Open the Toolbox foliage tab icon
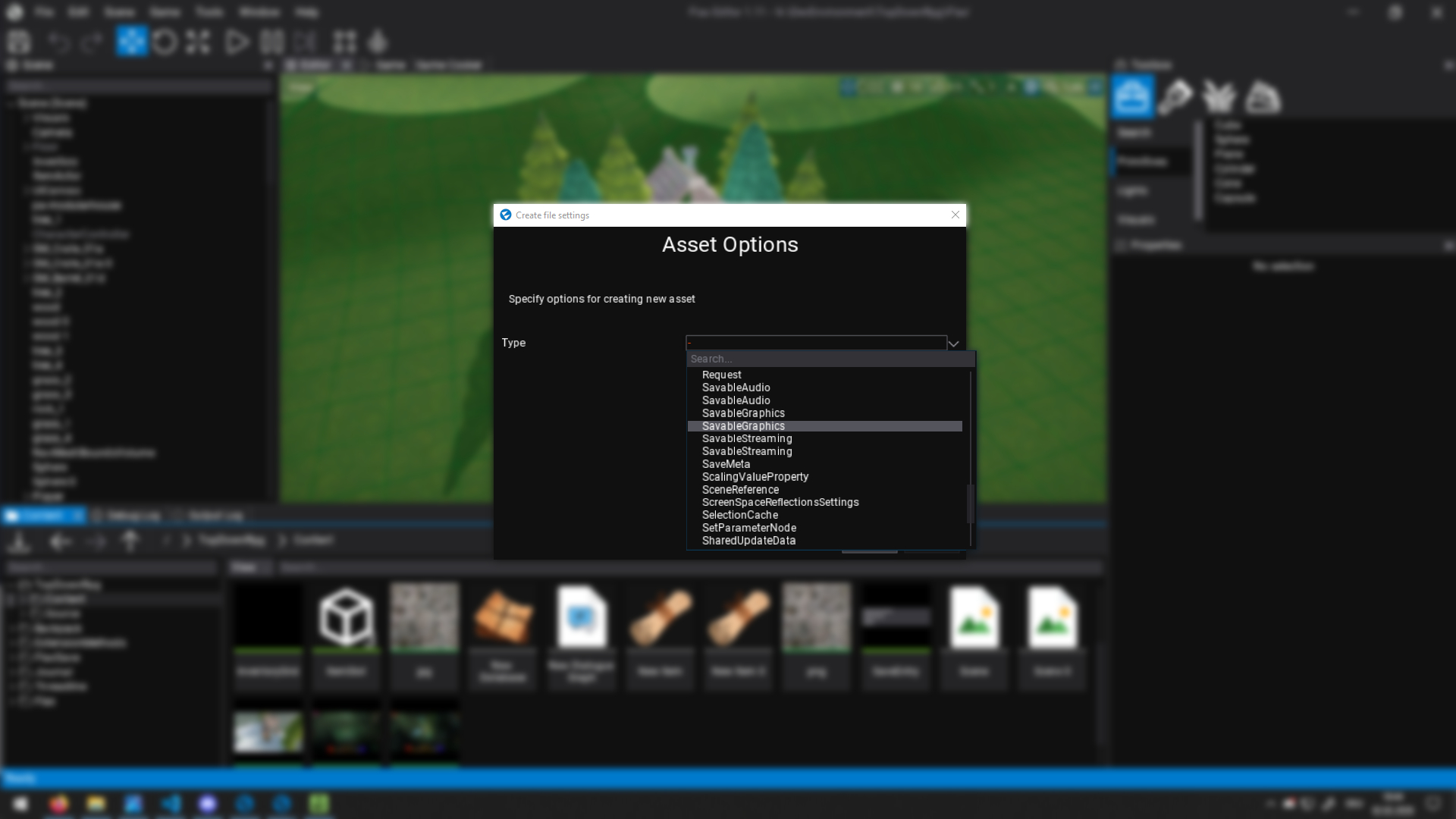The image size is (1456, 819). point(1219,97)
